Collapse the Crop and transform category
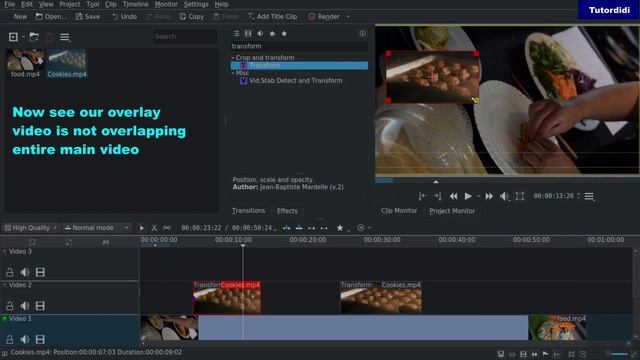640x360 pixels. tap(233, 58)
